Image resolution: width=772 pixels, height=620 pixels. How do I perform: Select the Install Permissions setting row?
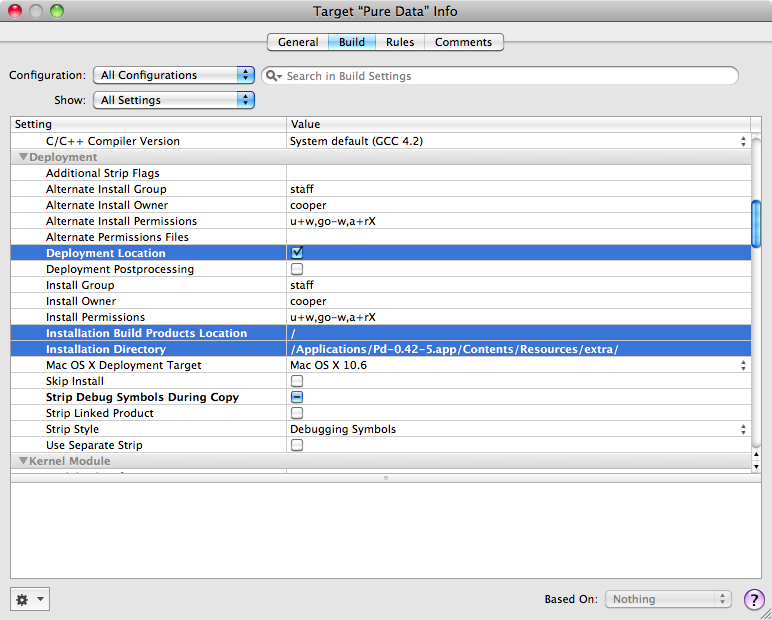(x=381, y=317)
